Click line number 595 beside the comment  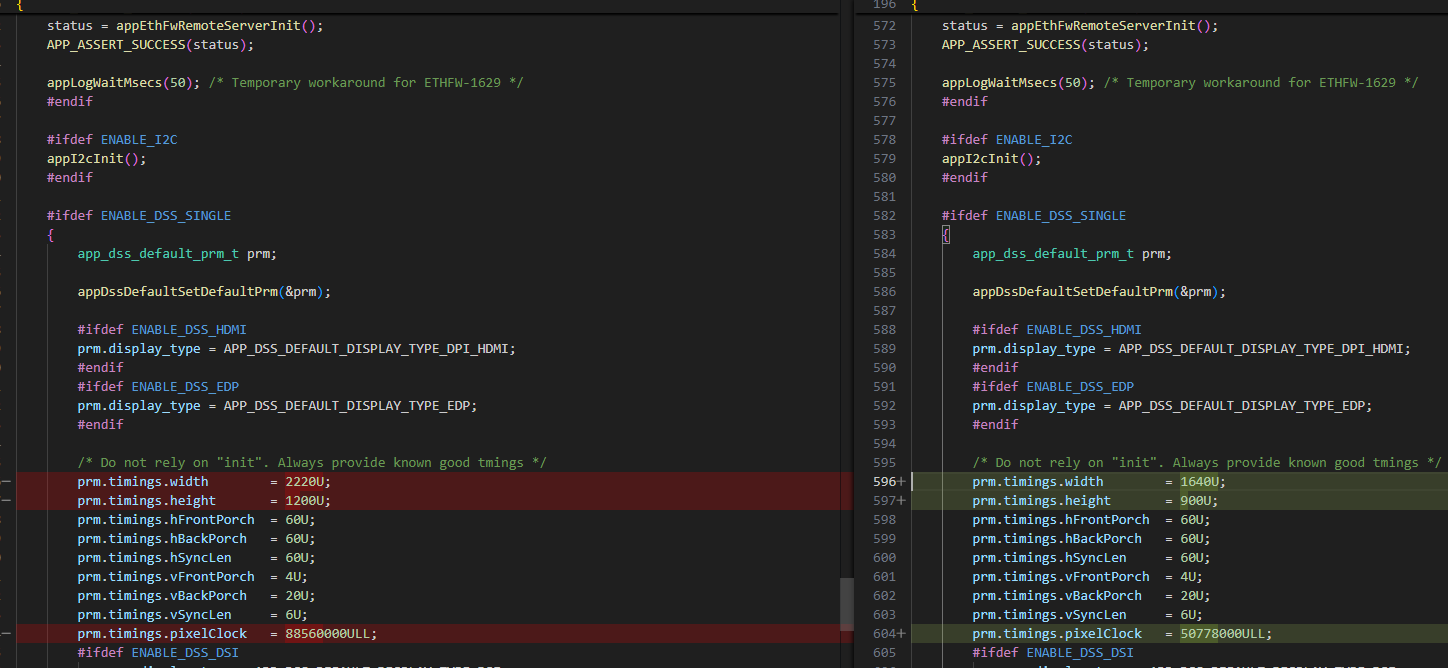(884, 463)
